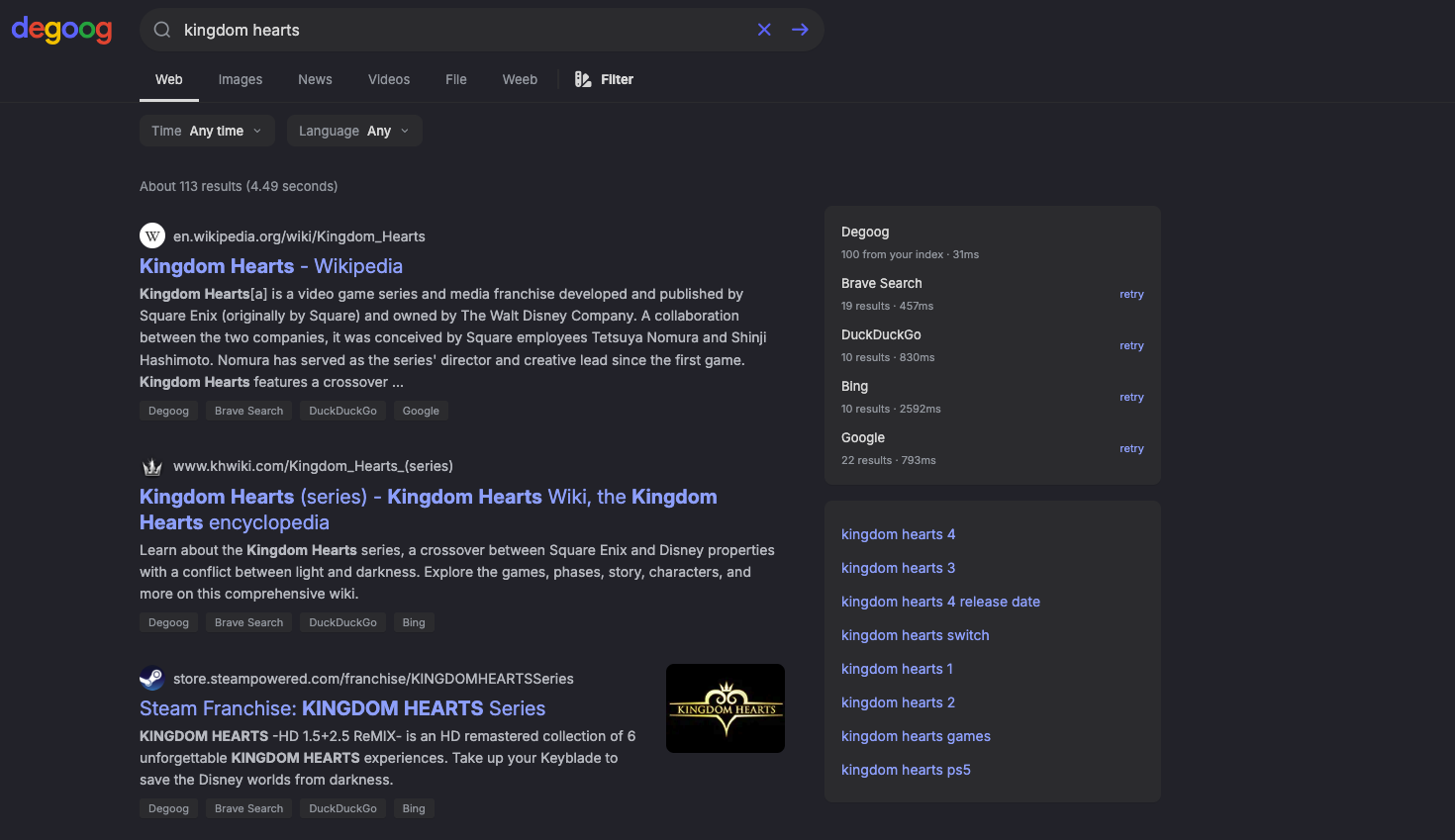This screenshot has width=1455, height=840.
Task: Click the degoog logo
Action: 61,30
